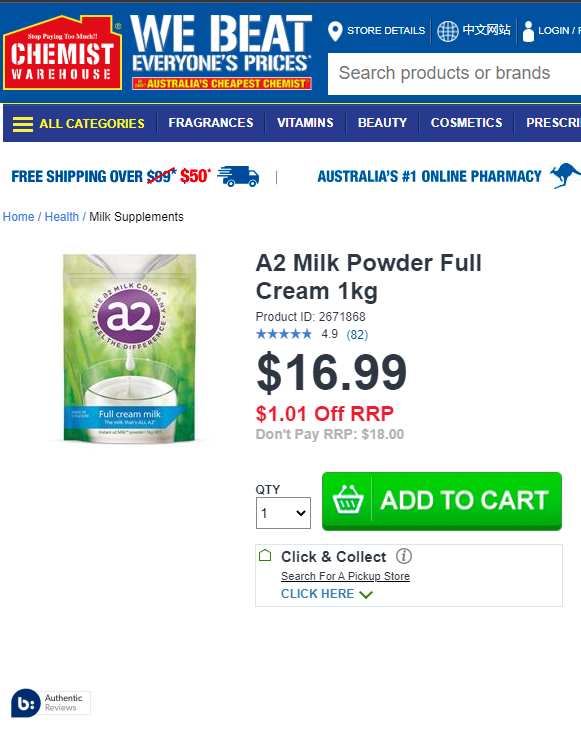
Task: Click the Click & Collect info icon
Action: [404, 556]
